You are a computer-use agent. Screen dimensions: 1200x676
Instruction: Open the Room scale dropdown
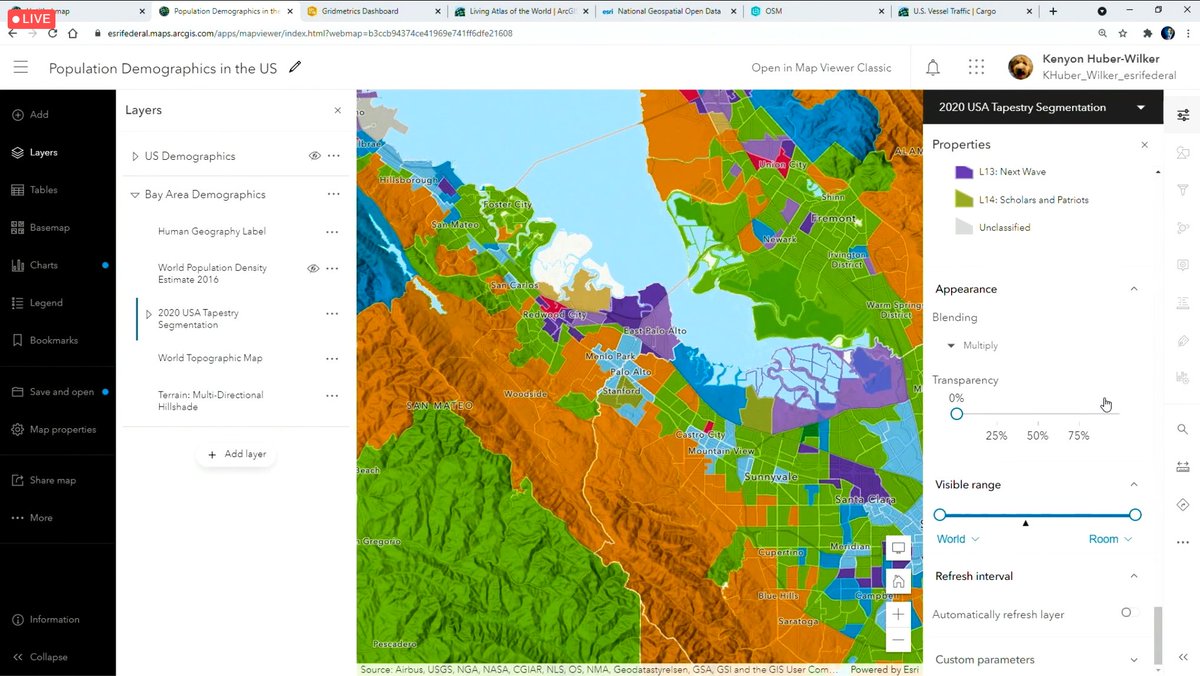click(x=1110, y=539)
